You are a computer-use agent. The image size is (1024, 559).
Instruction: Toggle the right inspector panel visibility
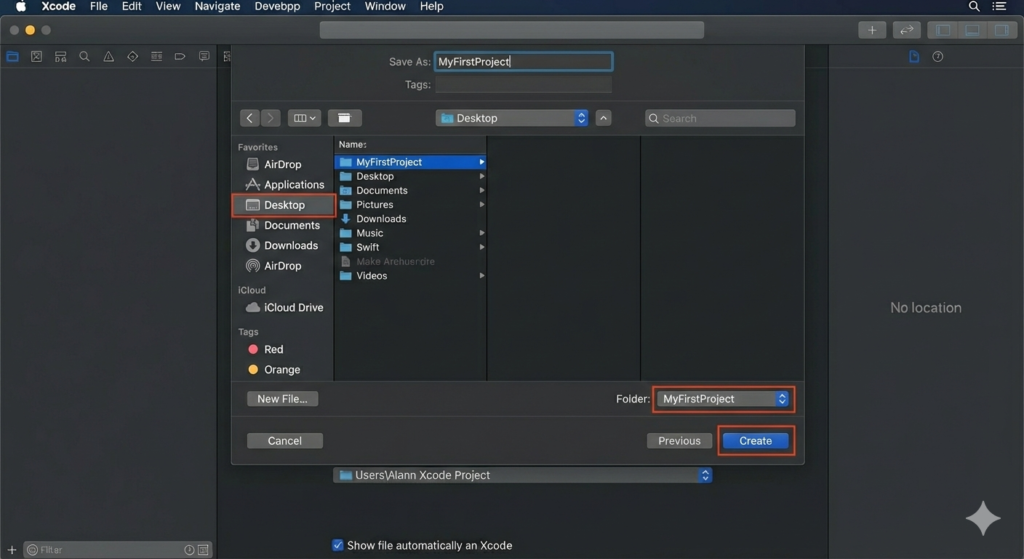(x=1000, y=30)
